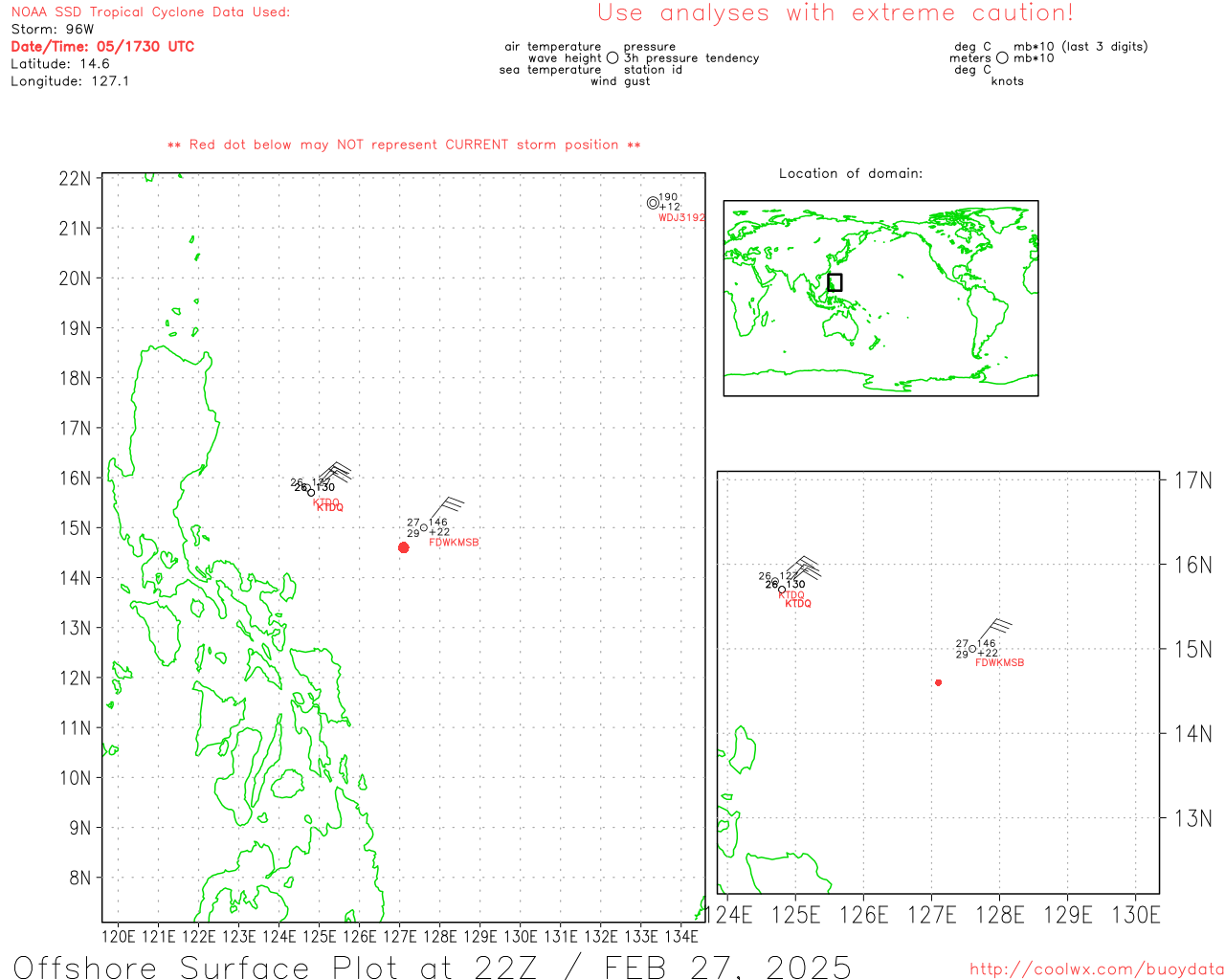Click the 'Location of domain:' caption
The image size is (1225, 980).
[x=851, y=173]
